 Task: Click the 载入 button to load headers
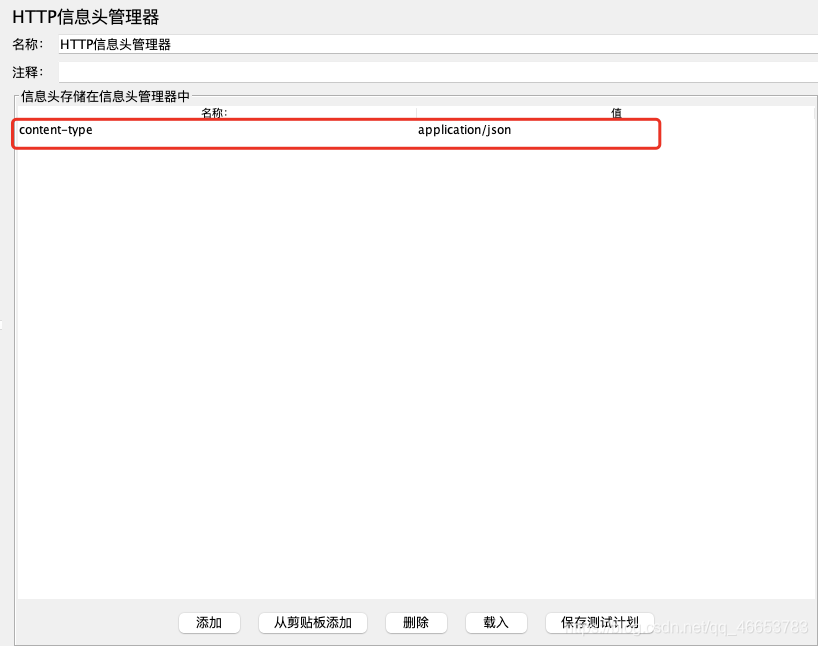tap(496, 623)
